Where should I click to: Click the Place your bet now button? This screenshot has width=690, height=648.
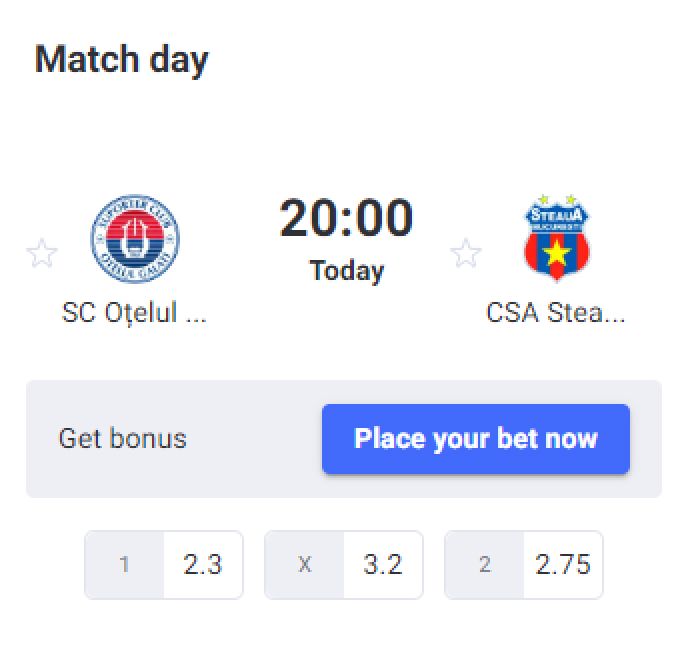coord(476,439)
